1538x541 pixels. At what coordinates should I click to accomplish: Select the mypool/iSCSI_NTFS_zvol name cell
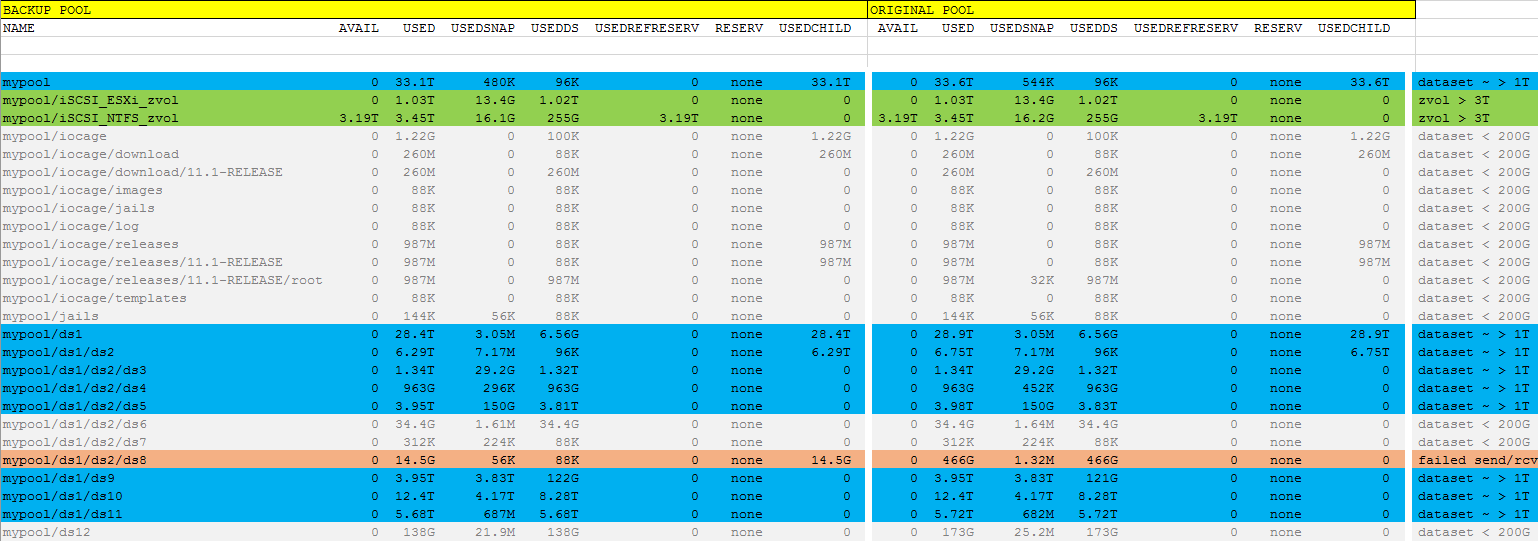point(90,118)
